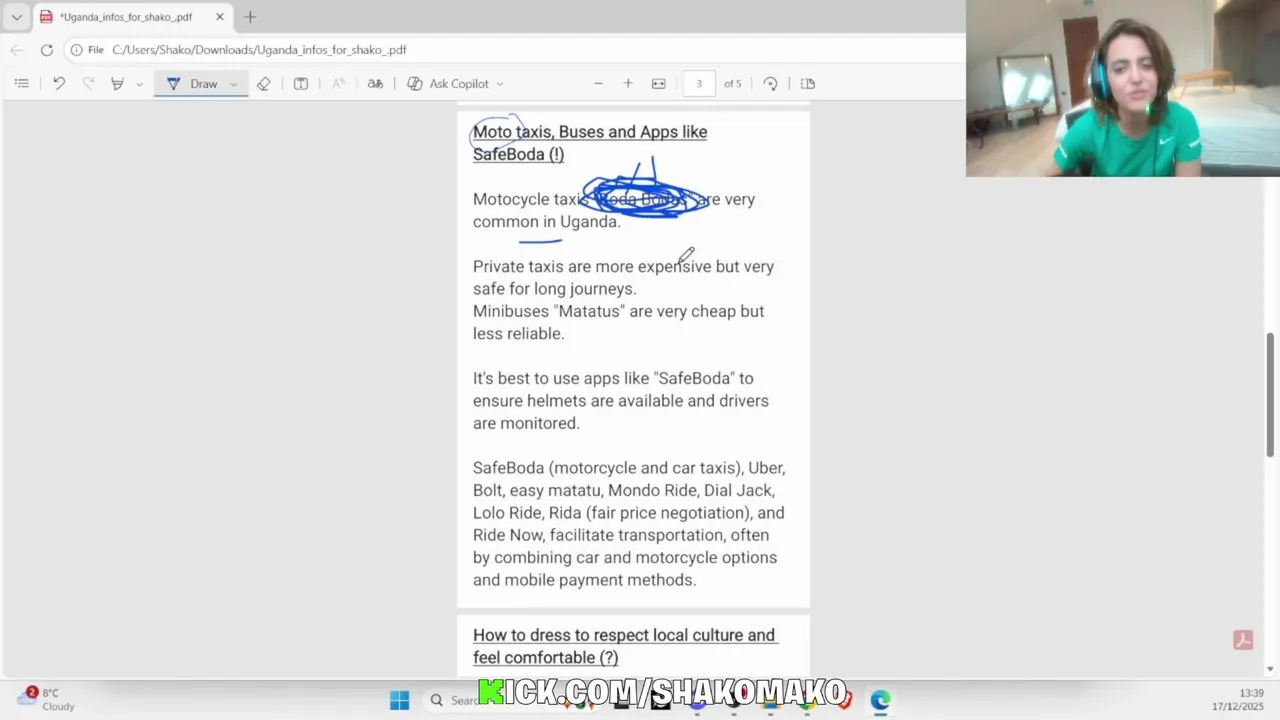
Task: Click the text 'It's best to use apps like'
Action: [561, 379]
